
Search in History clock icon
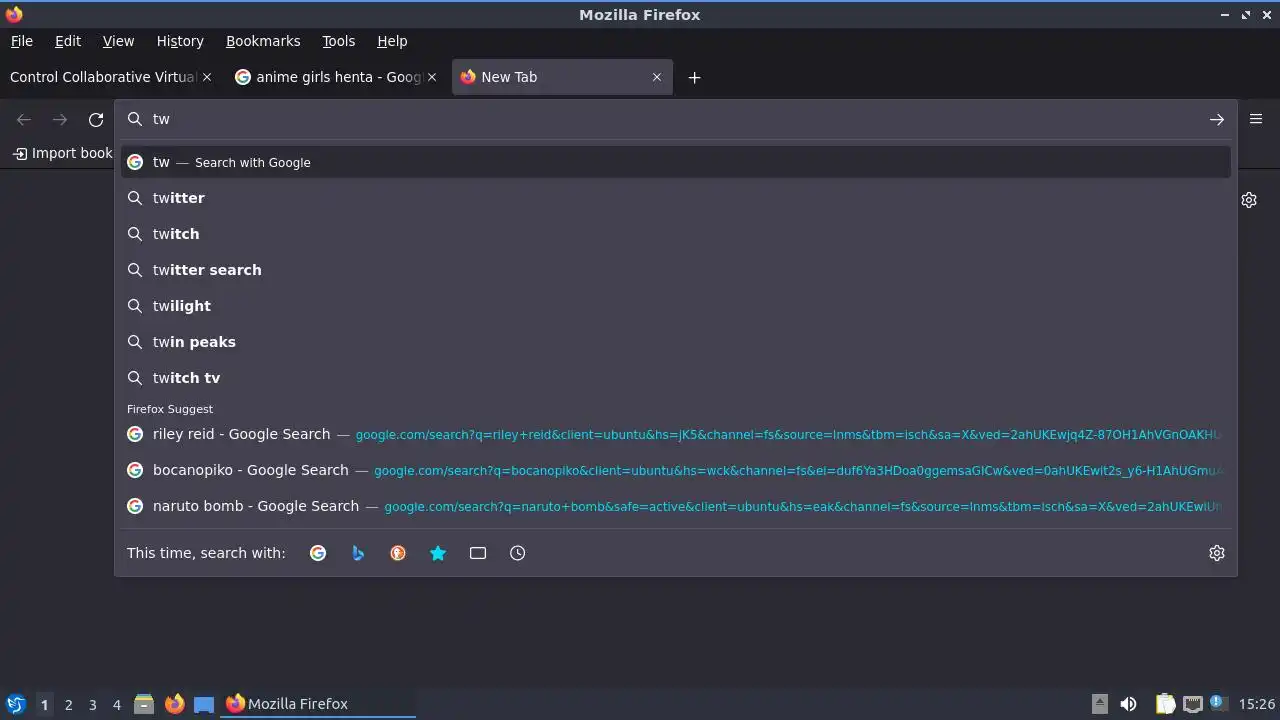tap(518, 553)
